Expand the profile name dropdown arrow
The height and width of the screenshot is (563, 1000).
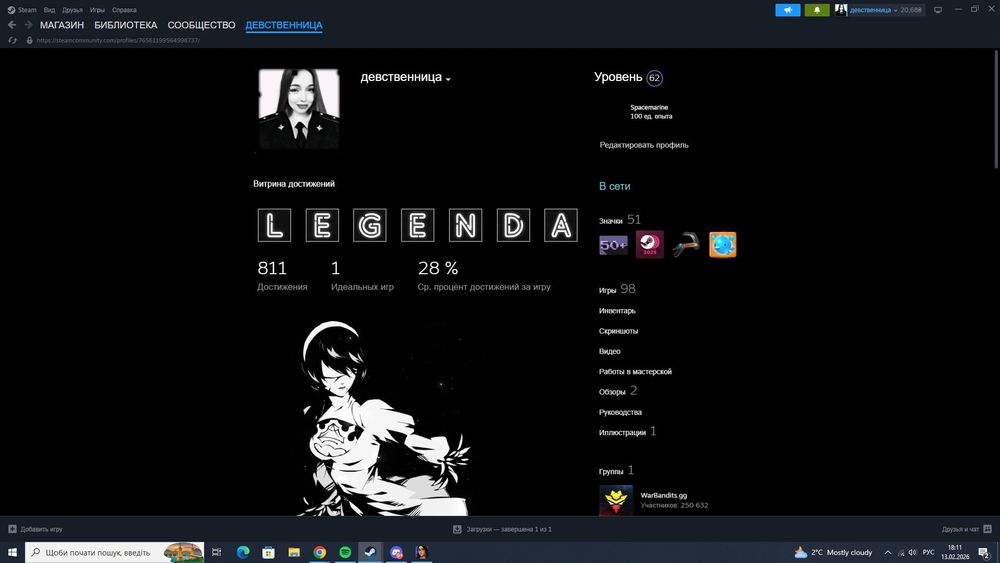(x=448, y=79)
